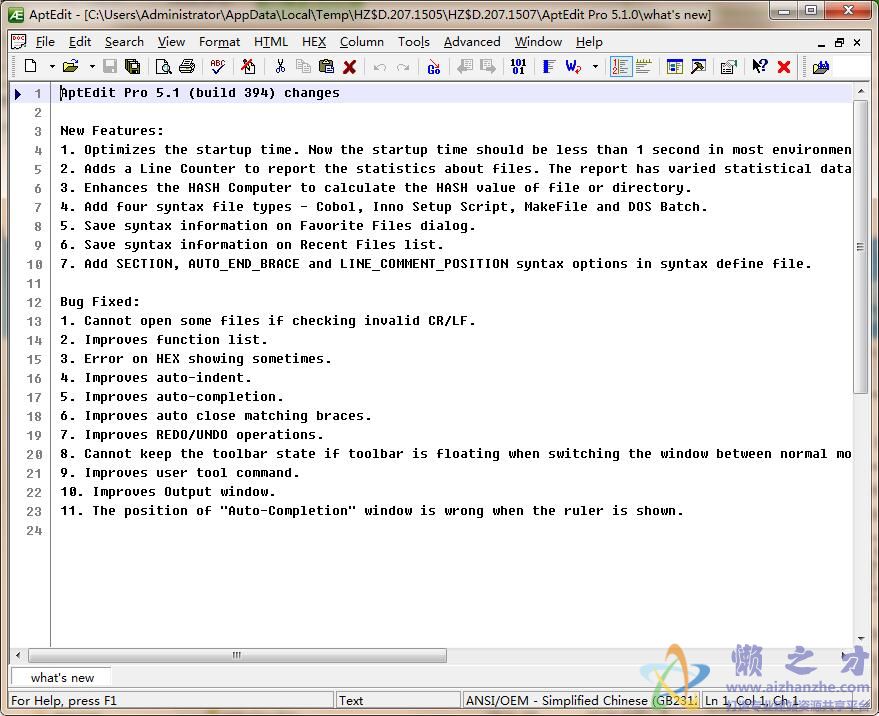Click the Cut scissors icon

pyautogui.click(x=280, y=67)
